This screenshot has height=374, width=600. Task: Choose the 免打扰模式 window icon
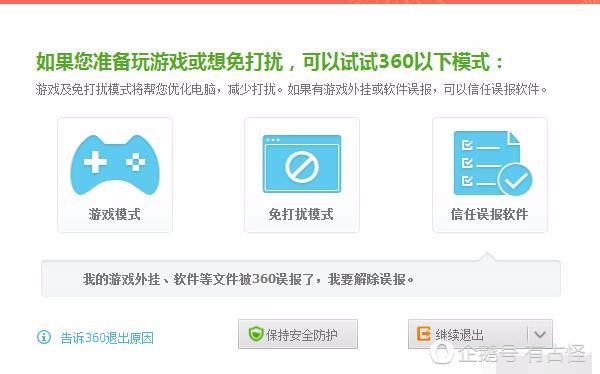pos(302,164)
